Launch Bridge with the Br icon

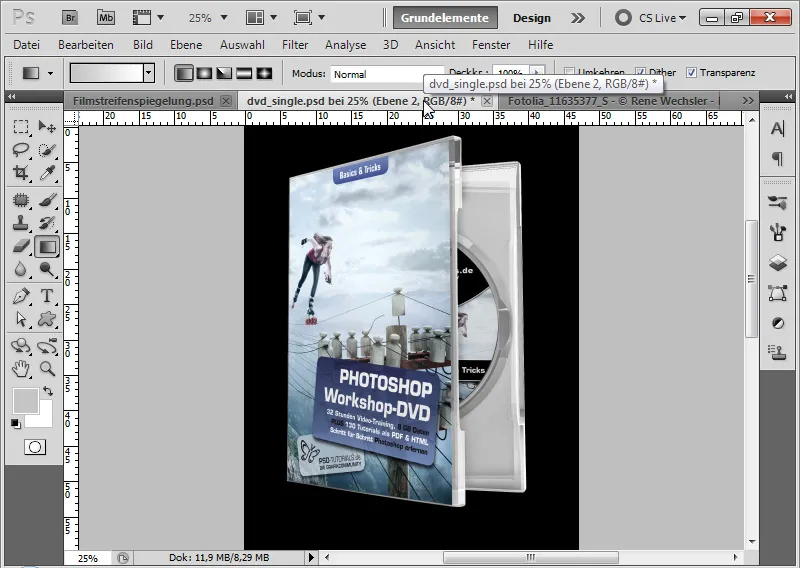point(70,18)
